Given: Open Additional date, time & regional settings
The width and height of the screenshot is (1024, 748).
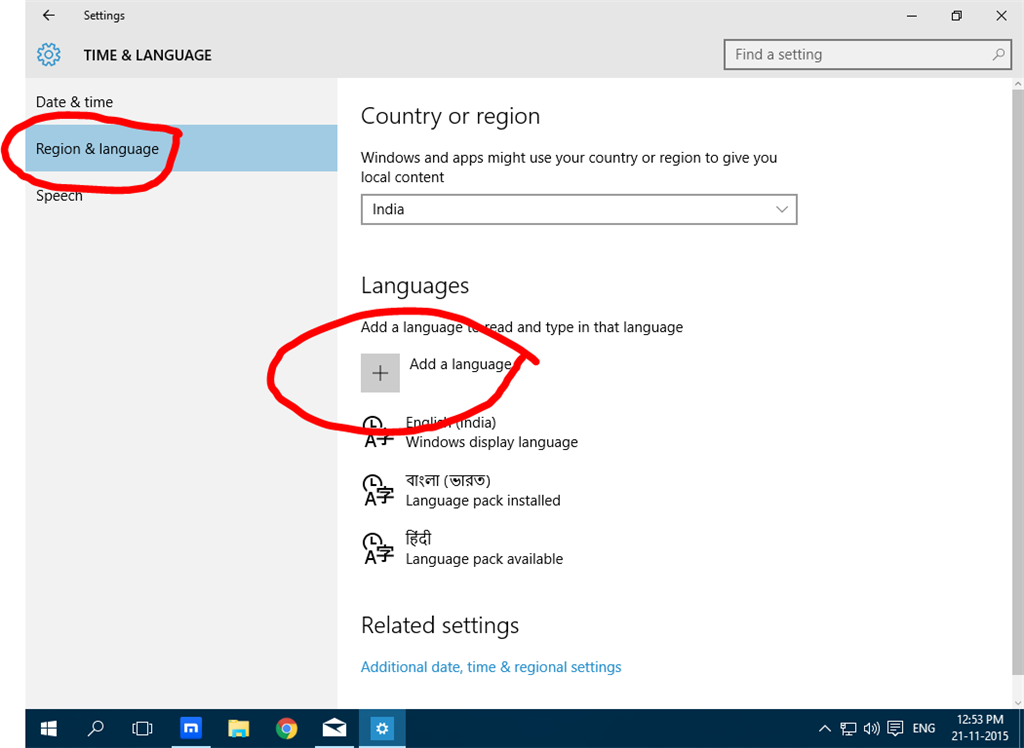Looking at the screenshot, I should click(x=491, y=667).
